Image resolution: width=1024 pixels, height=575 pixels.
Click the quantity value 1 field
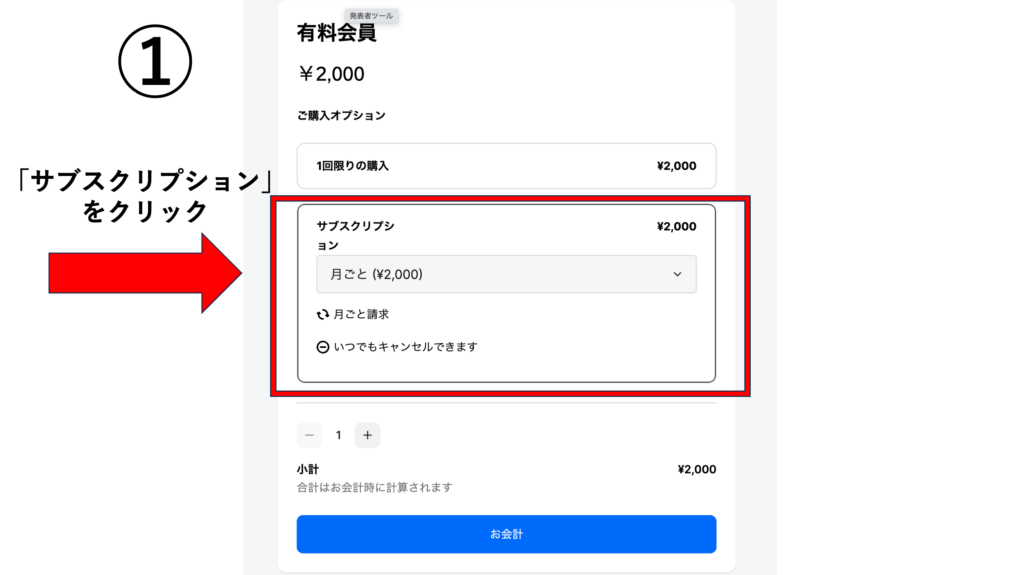point(338,435)
